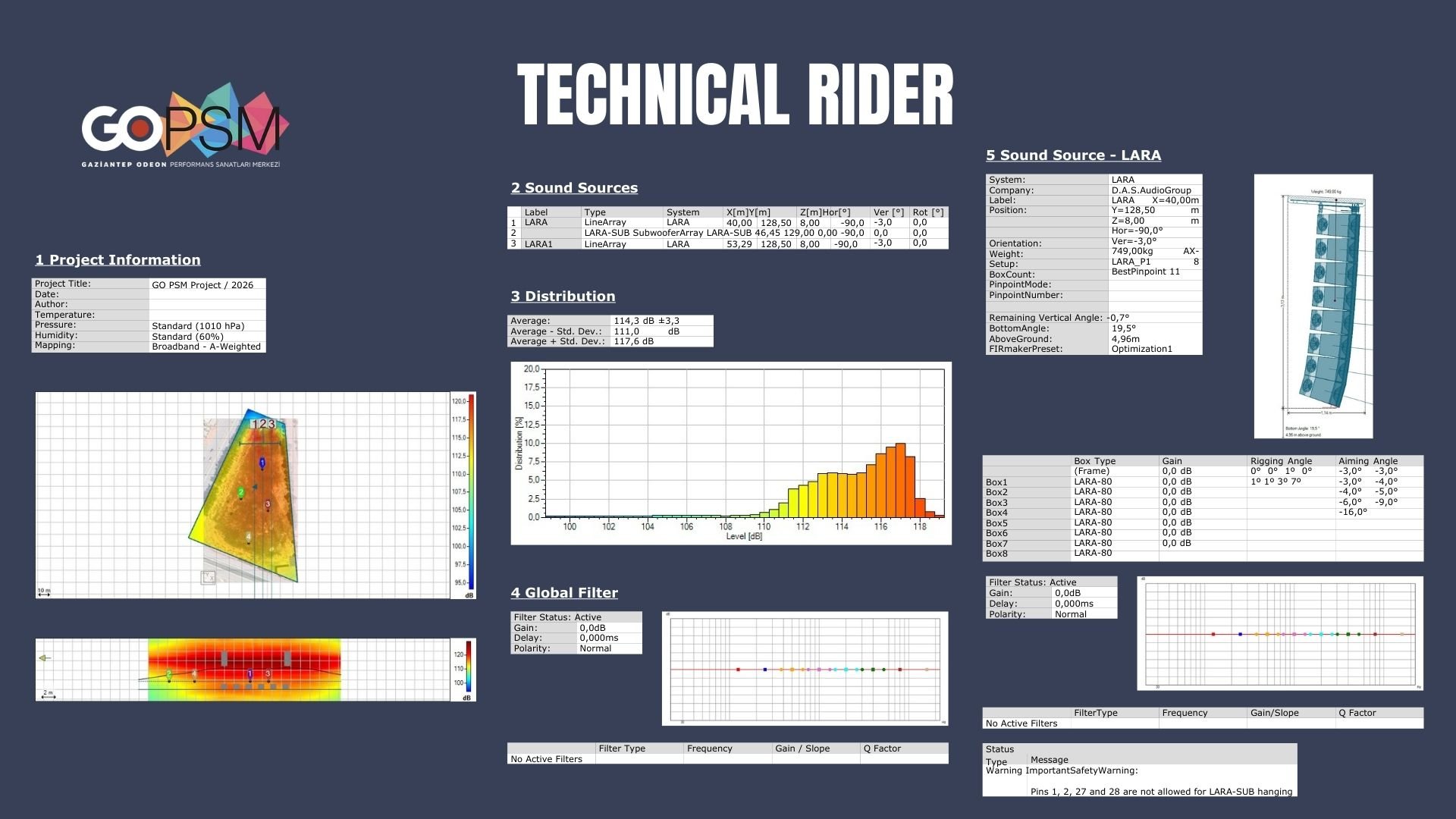Image resolution: width=1456 pixels, height=819 pixels.
Task: Click the XY axis indicator on map
Action: (208, 578)
